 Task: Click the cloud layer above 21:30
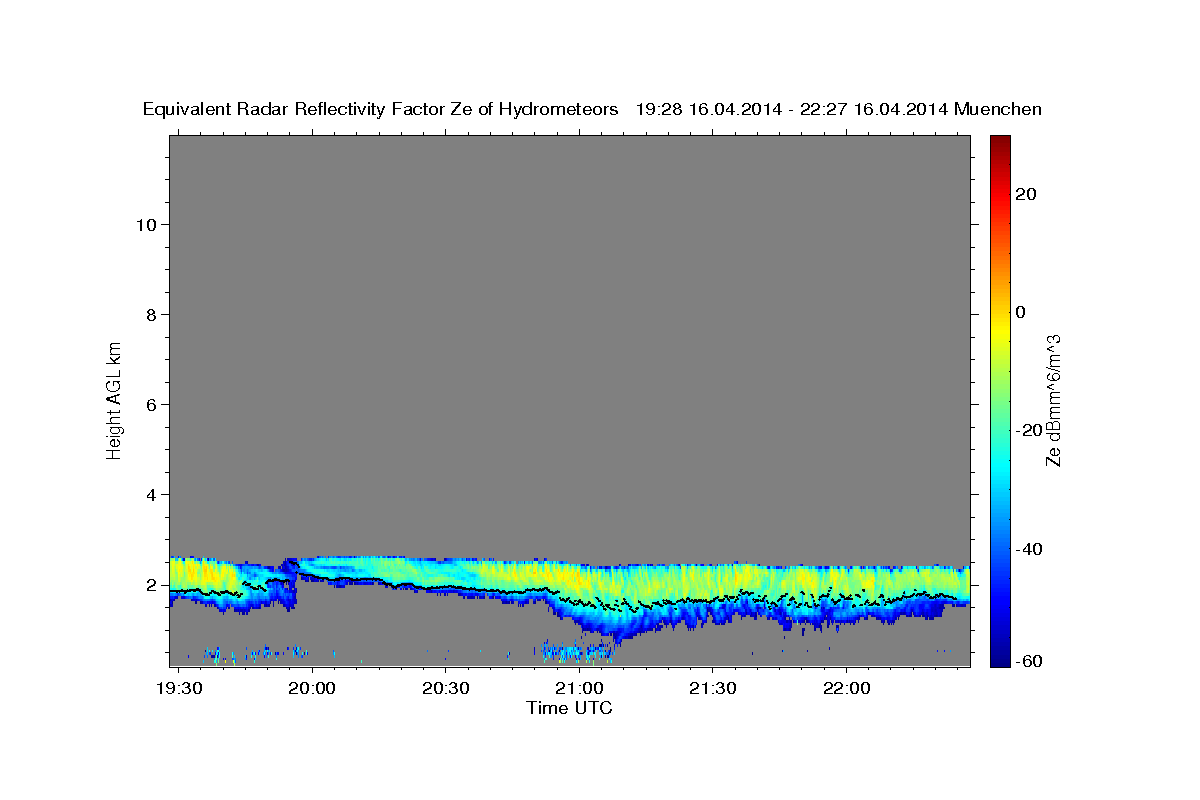point(712,590)
